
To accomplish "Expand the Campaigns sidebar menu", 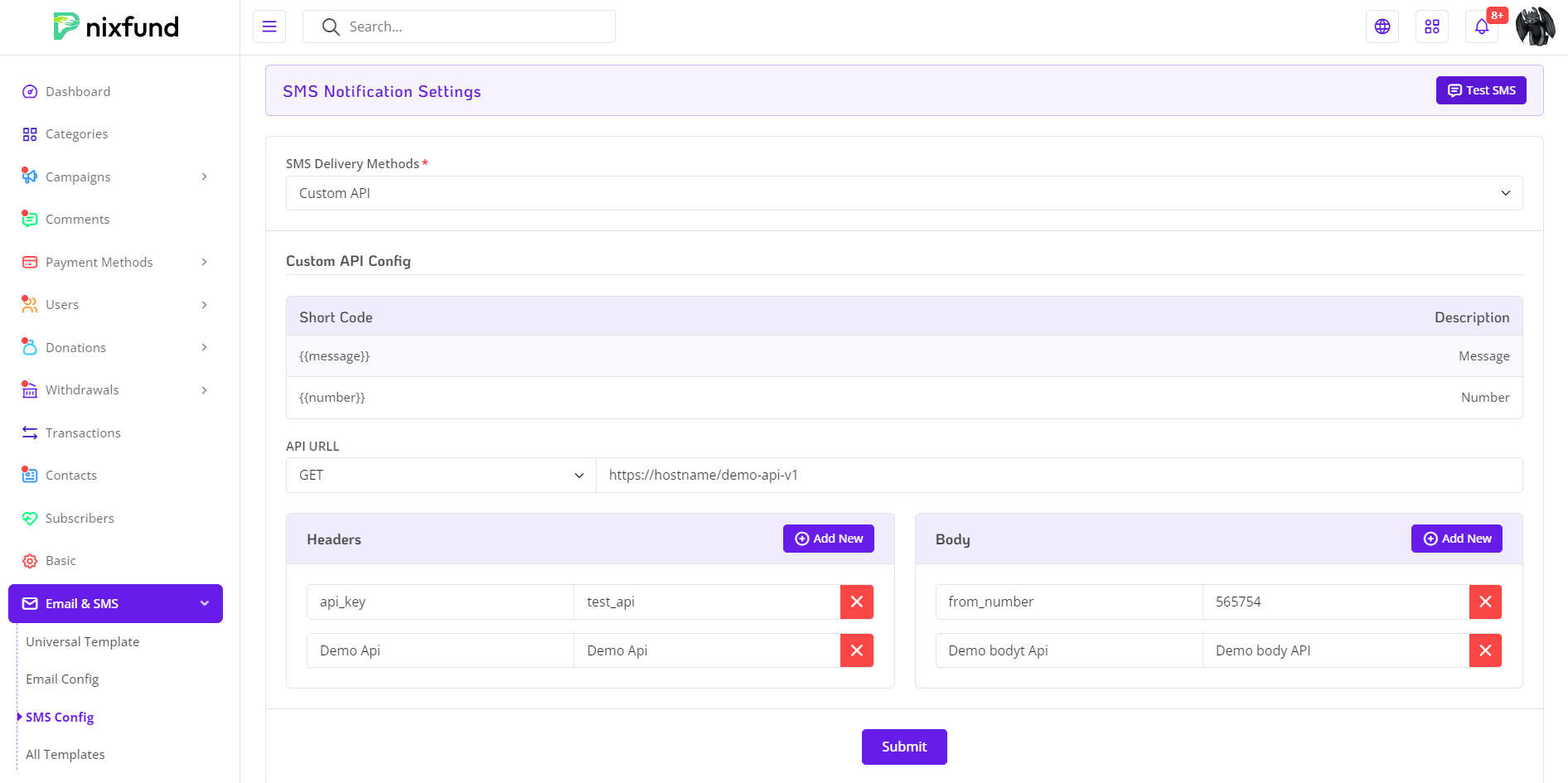I will coord(115,176).
